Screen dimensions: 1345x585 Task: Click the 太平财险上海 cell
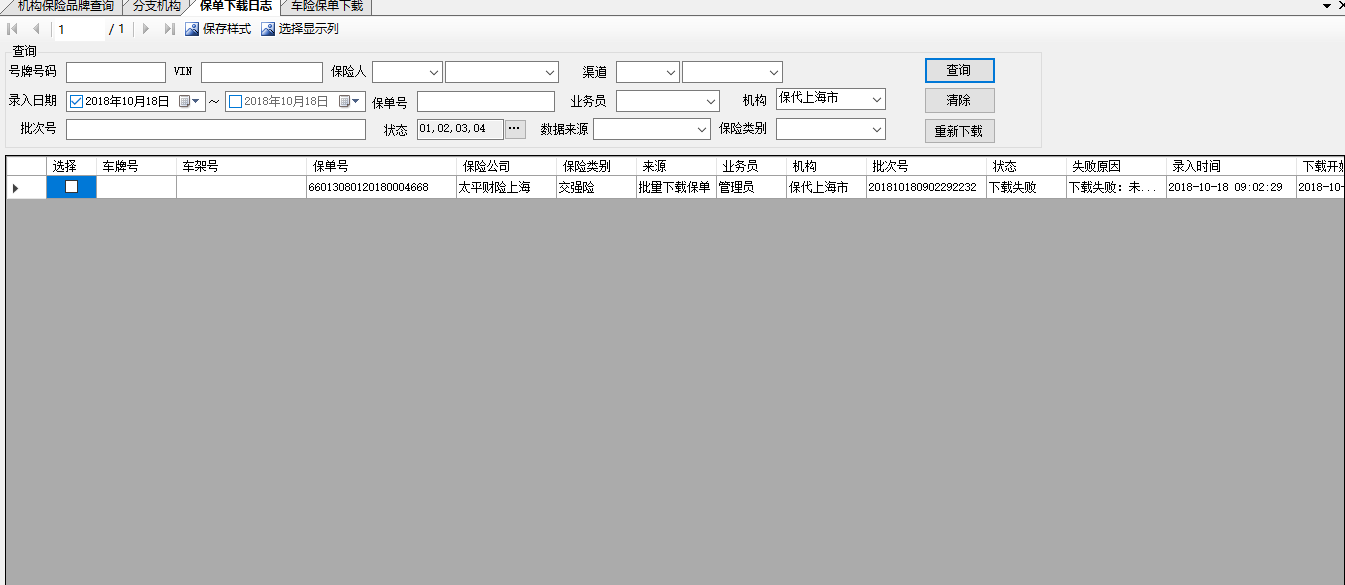(x=506, y=187)
